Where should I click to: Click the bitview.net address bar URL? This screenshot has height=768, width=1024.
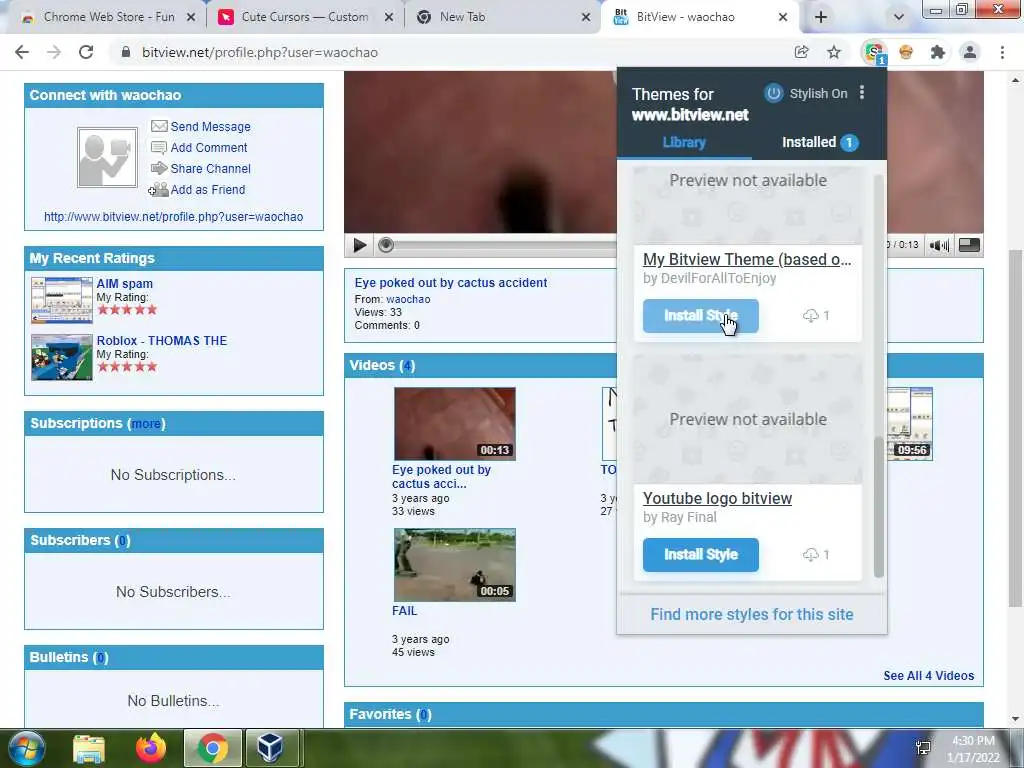(x=260, y=52)
